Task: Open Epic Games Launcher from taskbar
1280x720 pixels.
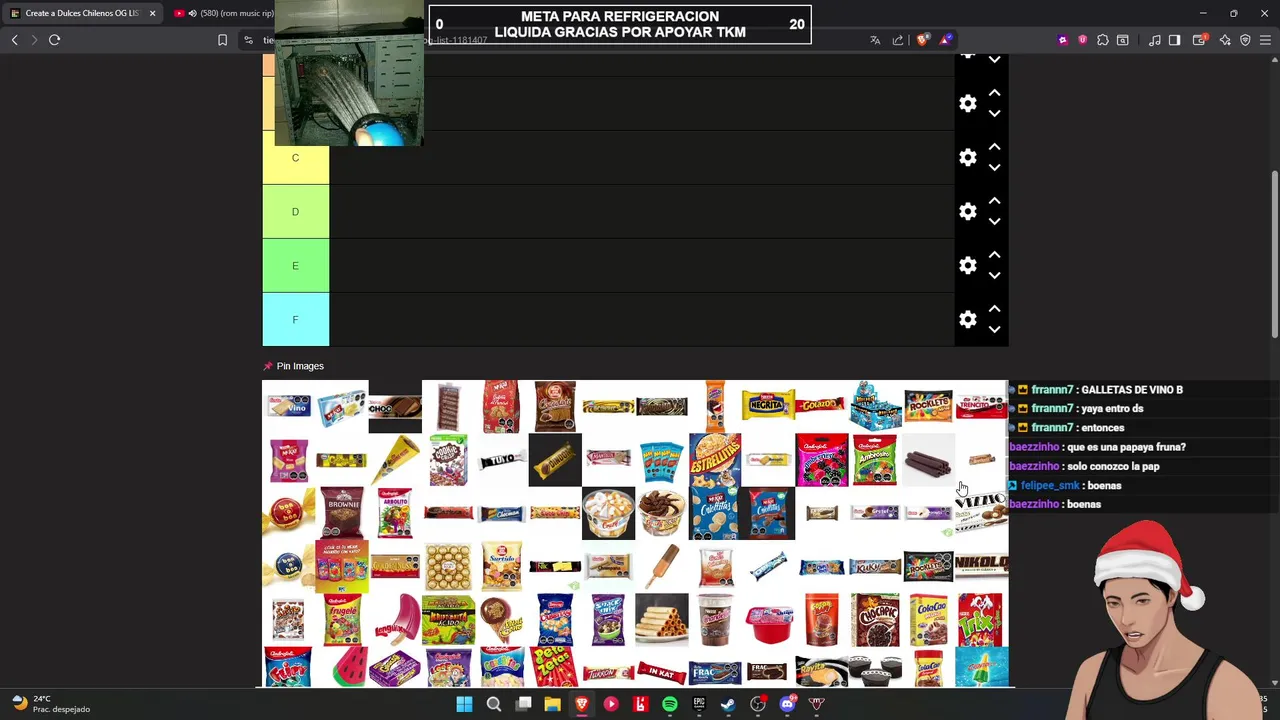Action: pos(699,704)
